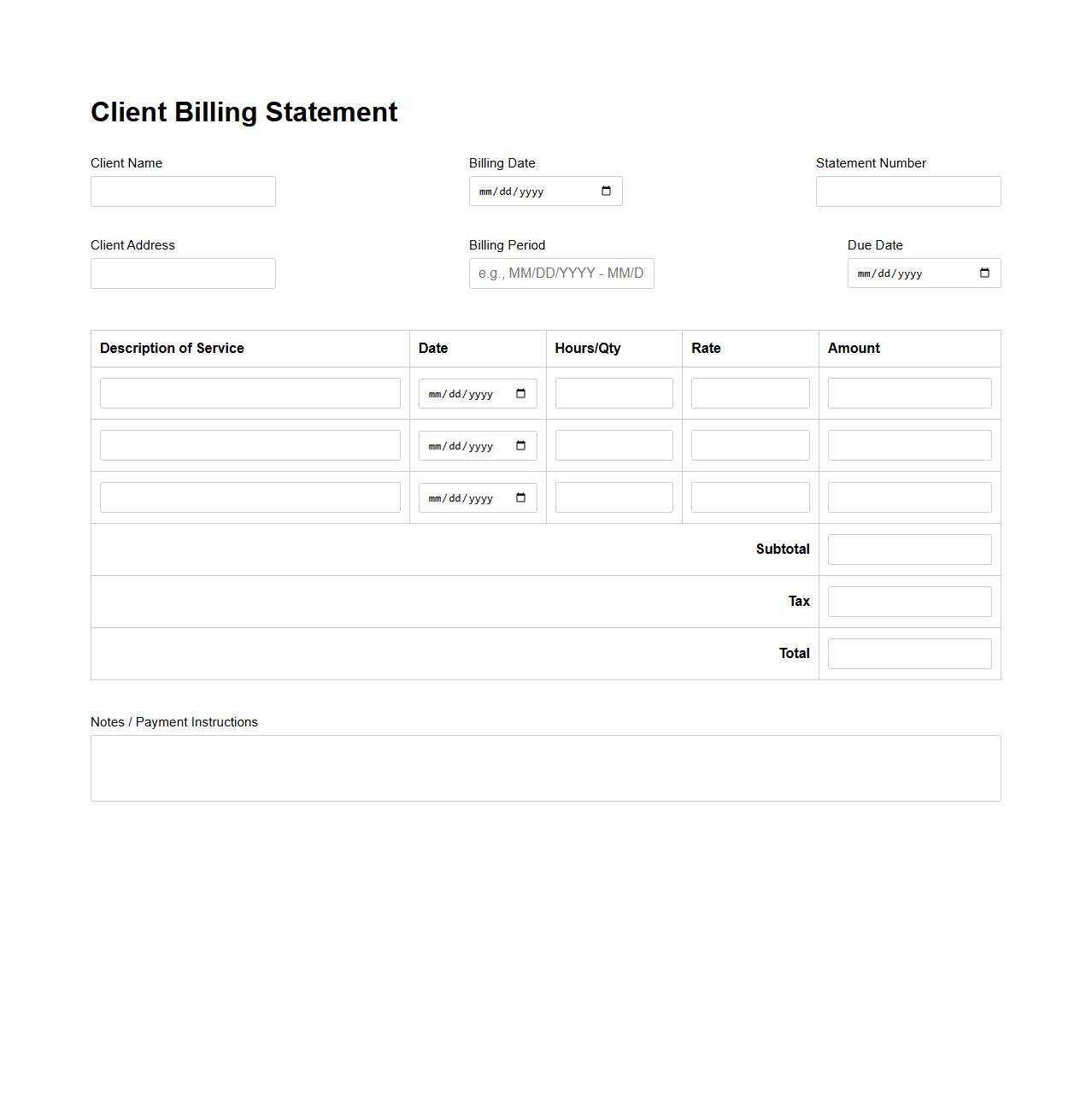
Task: Click the Tax amount input
Action: tap(908, 601)
